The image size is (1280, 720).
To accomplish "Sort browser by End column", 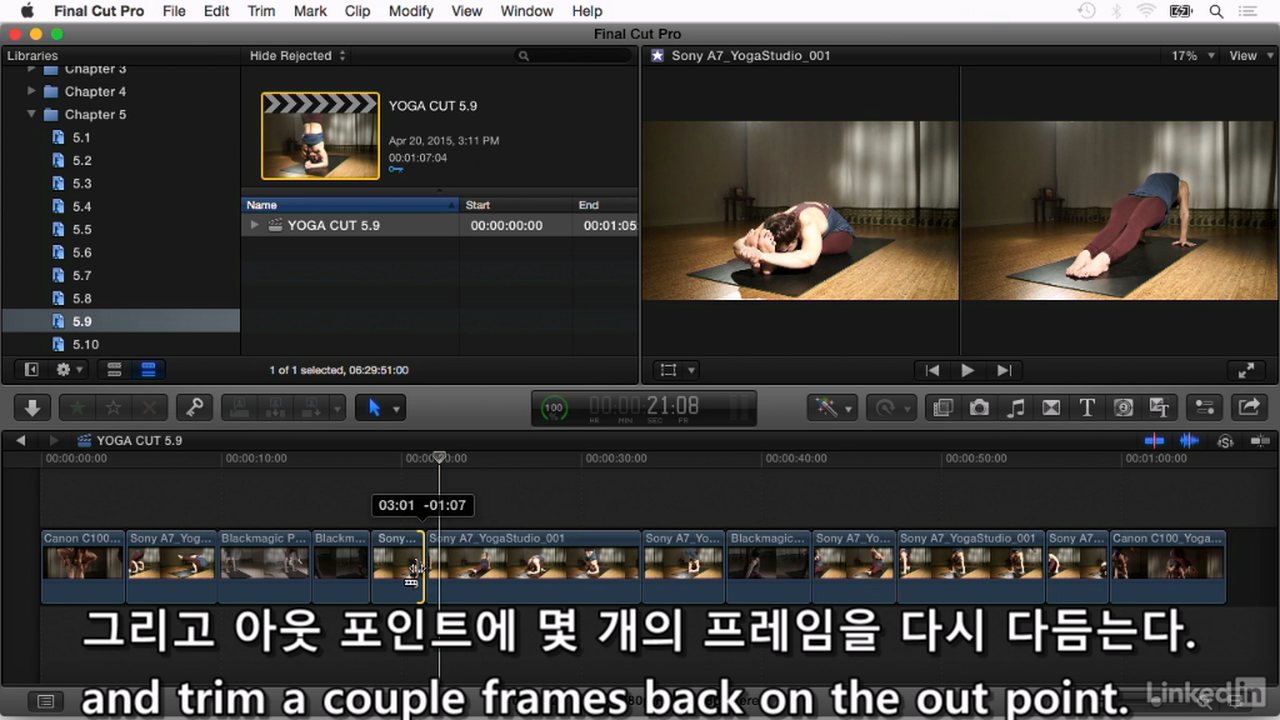I will [x=605, y=204].
